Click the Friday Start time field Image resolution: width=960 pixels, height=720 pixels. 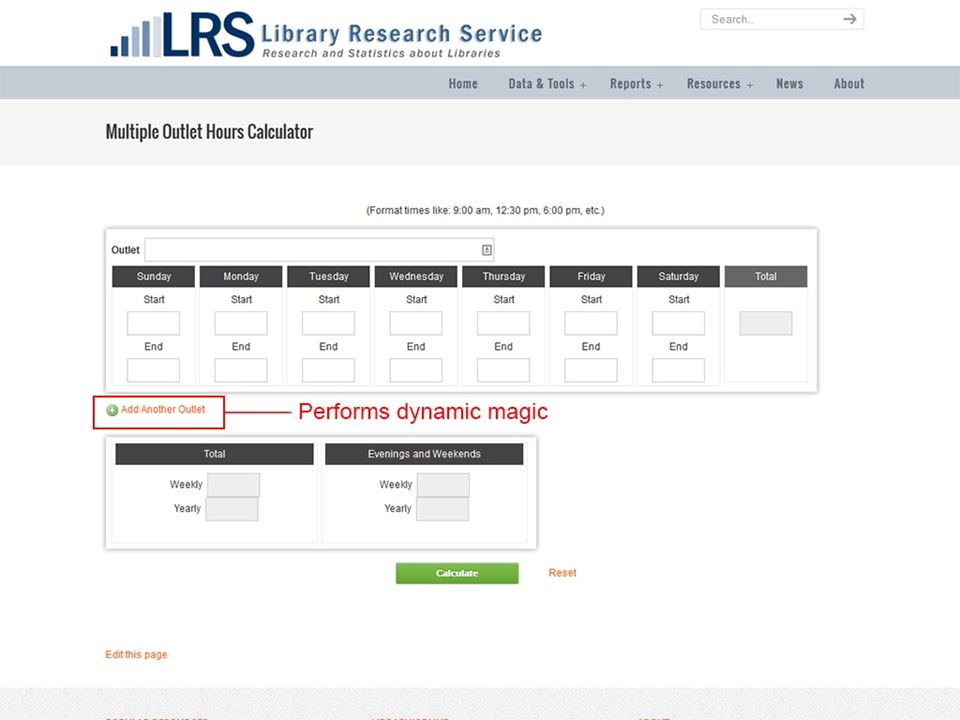(591, 323)
